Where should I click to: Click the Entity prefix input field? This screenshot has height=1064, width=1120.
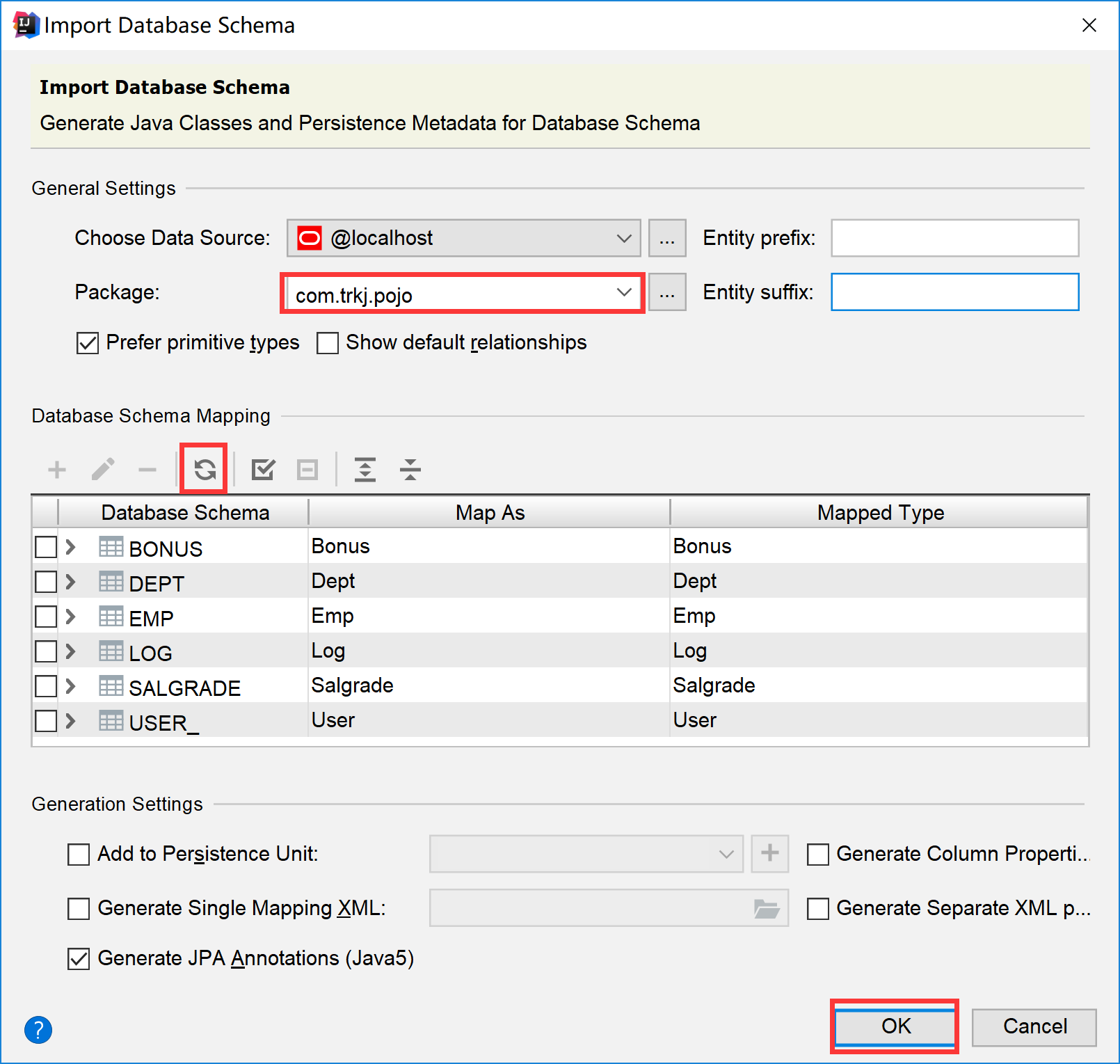(x=954, y=238)
